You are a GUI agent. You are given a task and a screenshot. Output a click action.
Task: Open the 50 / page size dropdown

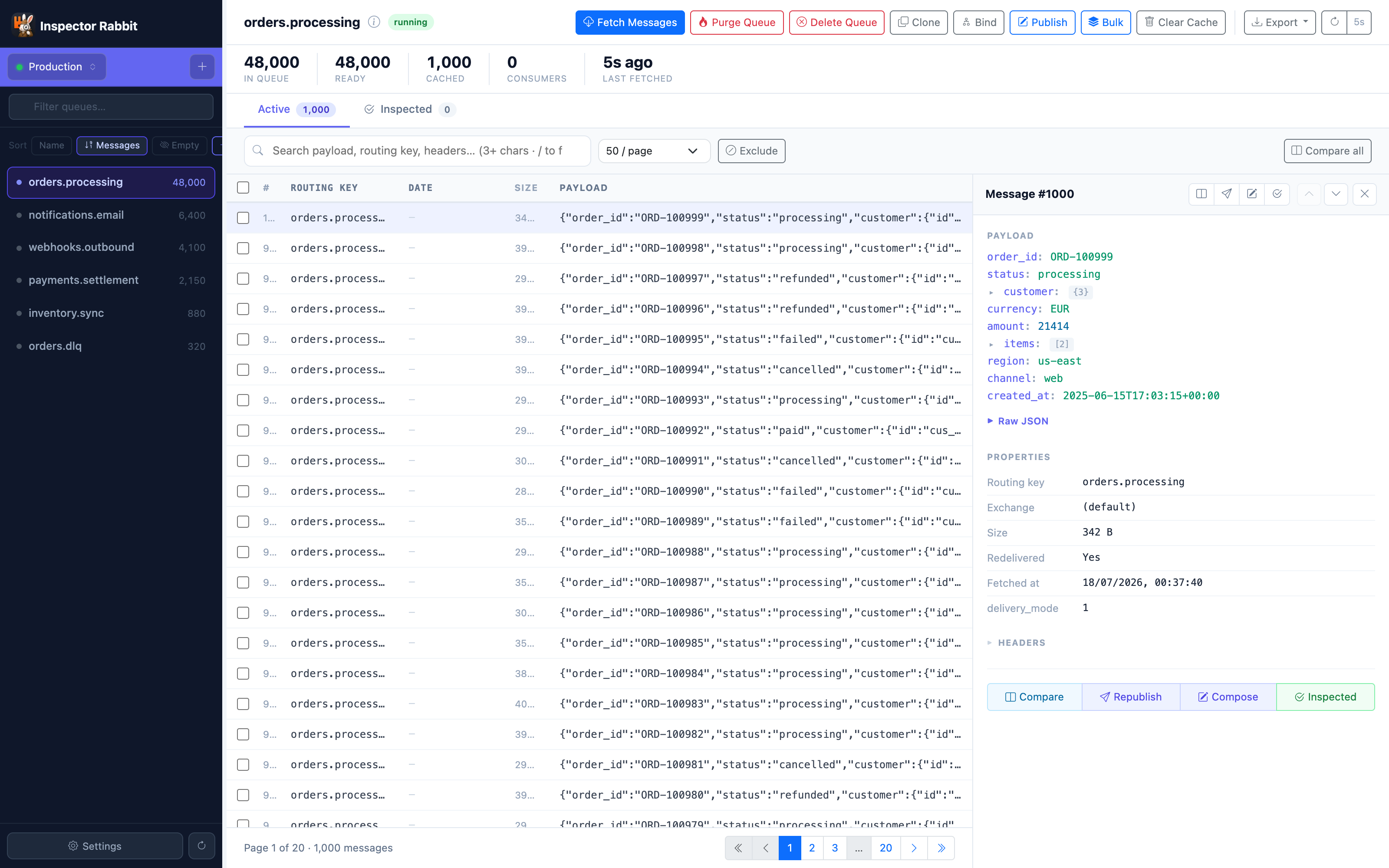(x=654, y=151)
